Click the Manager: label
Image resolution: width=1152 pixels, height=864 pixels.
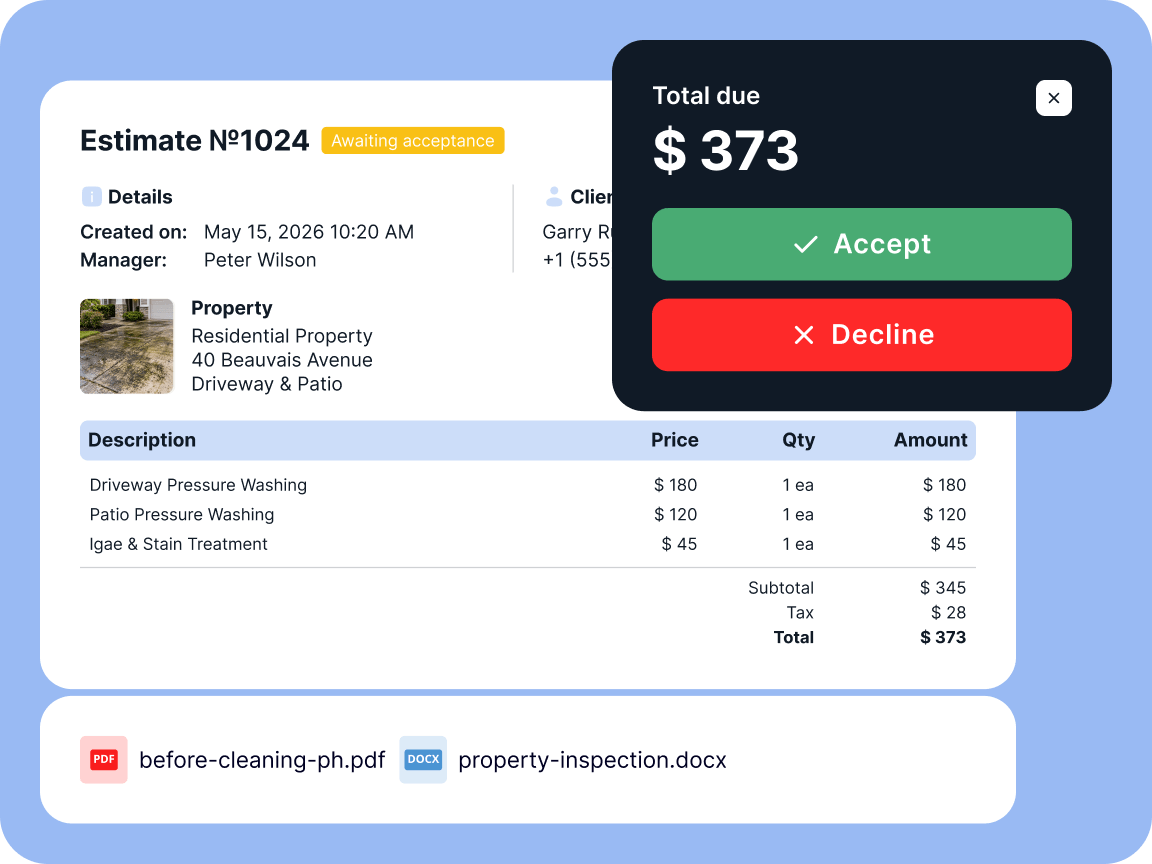[123, 260]
